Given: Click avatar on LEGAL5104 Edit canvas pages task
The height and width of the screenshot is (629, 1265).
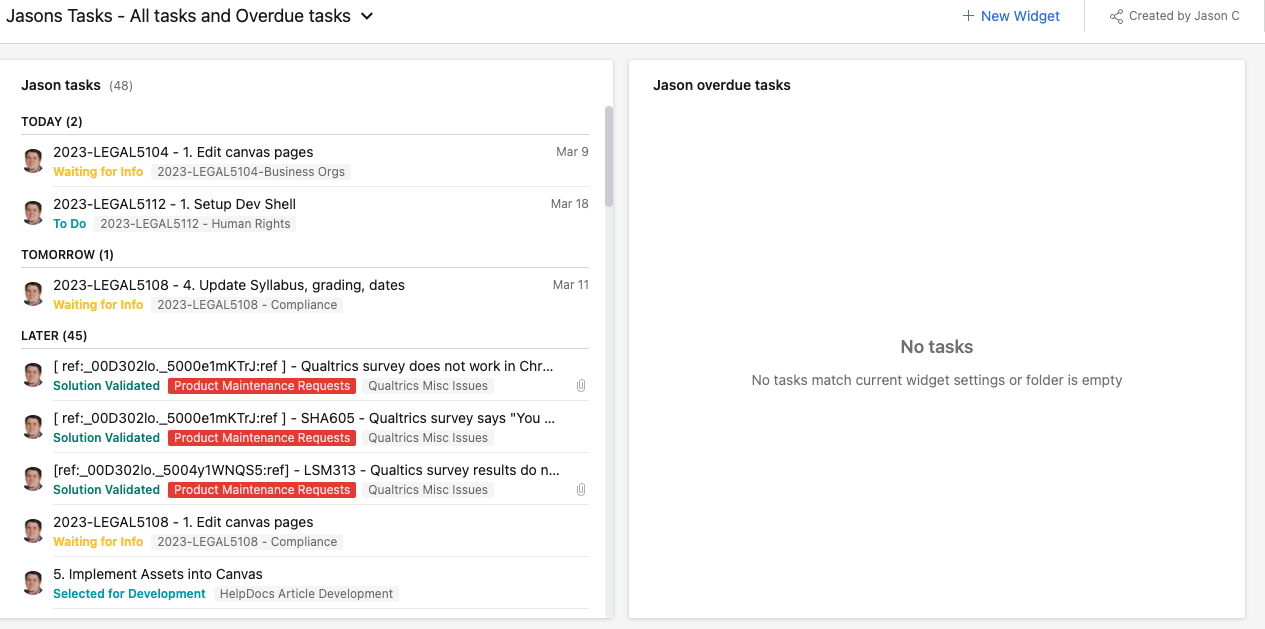Looking at the screenshot, I should [33, 161].
